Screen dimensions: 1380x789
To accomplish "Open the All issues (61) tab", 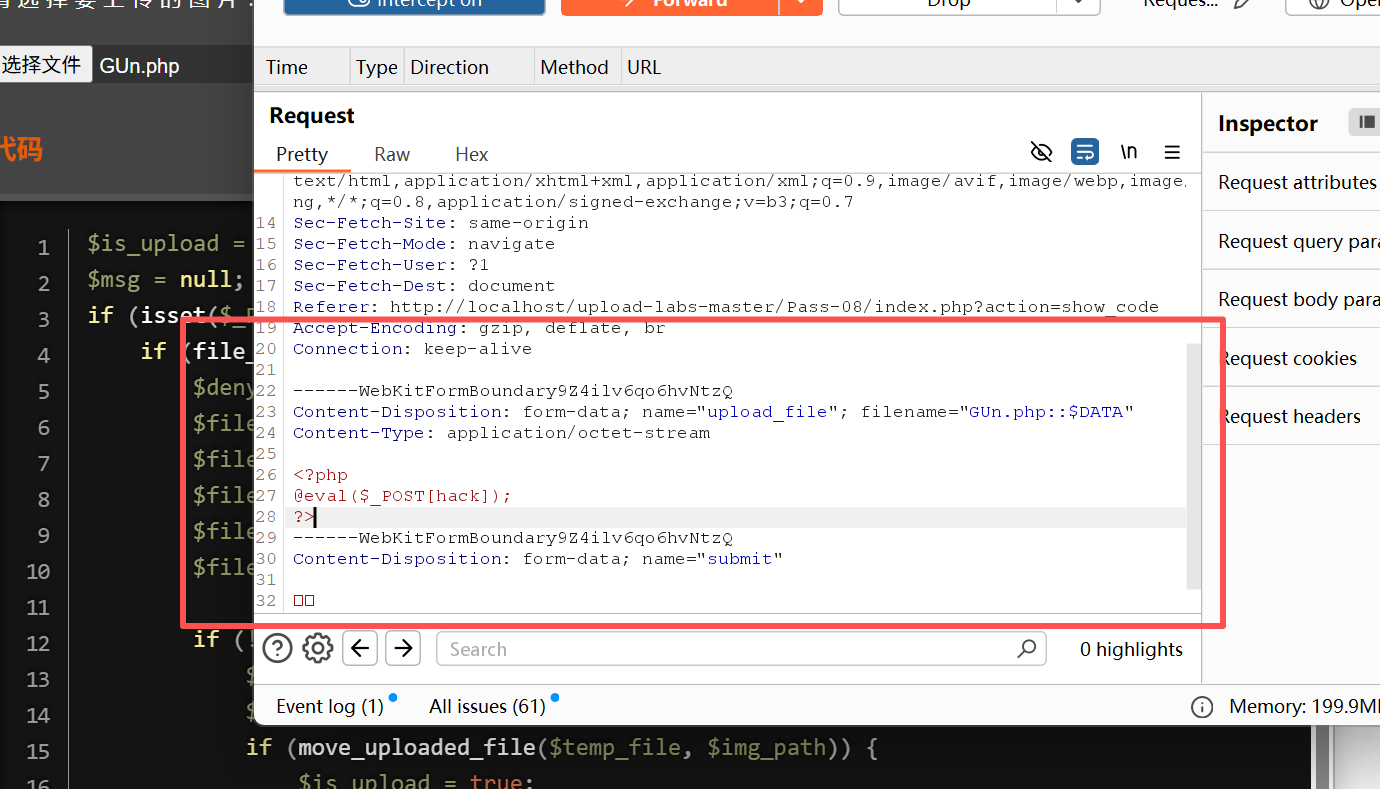I will coord(487,706).
